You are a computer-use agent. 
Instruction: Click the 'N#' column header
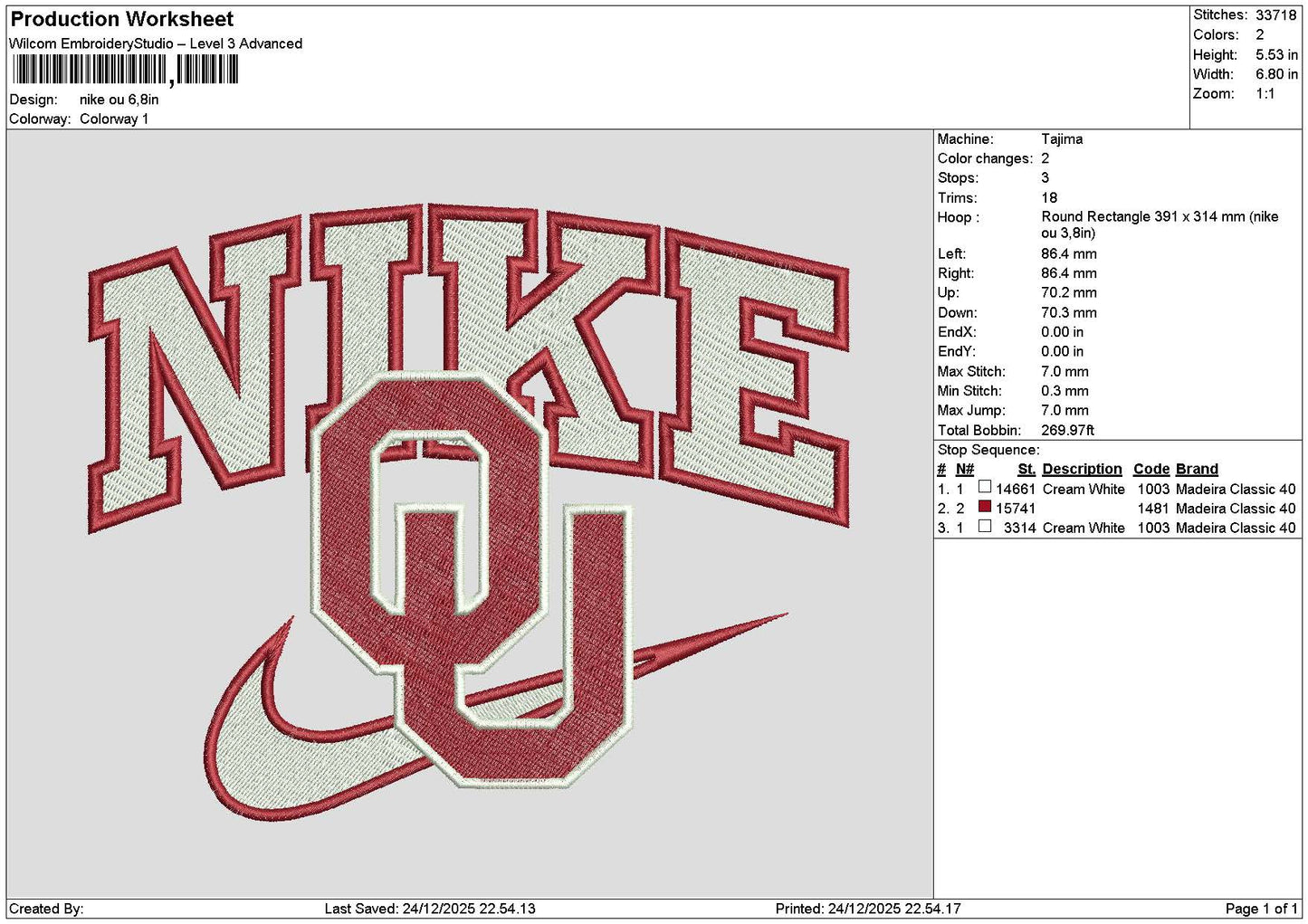[965, 469]
